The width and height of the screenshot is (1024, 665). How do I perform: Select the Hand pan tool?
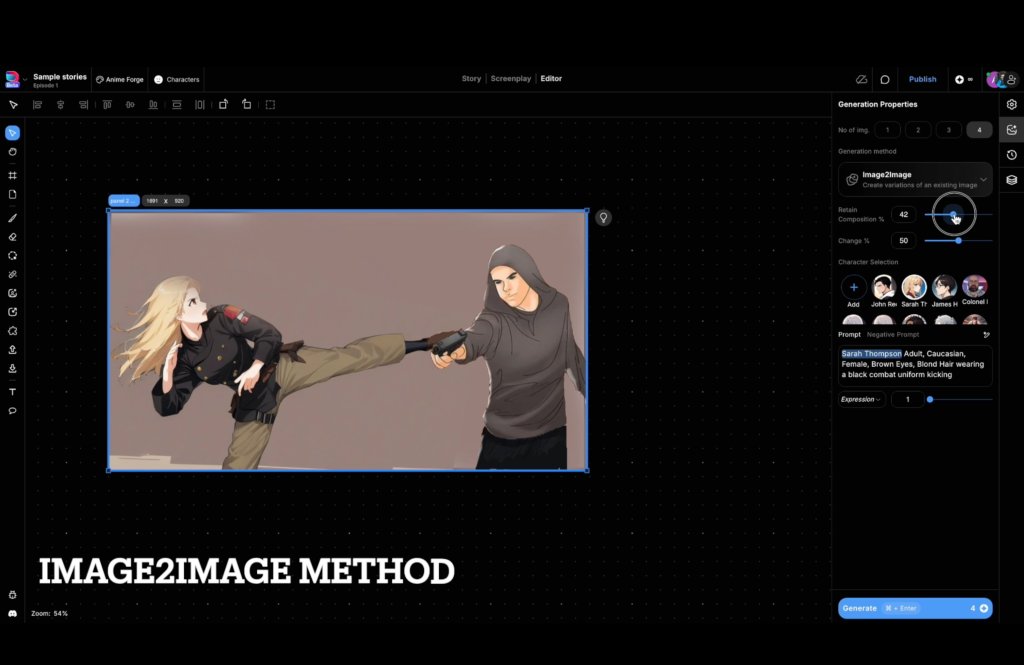(x=13, y=152)
